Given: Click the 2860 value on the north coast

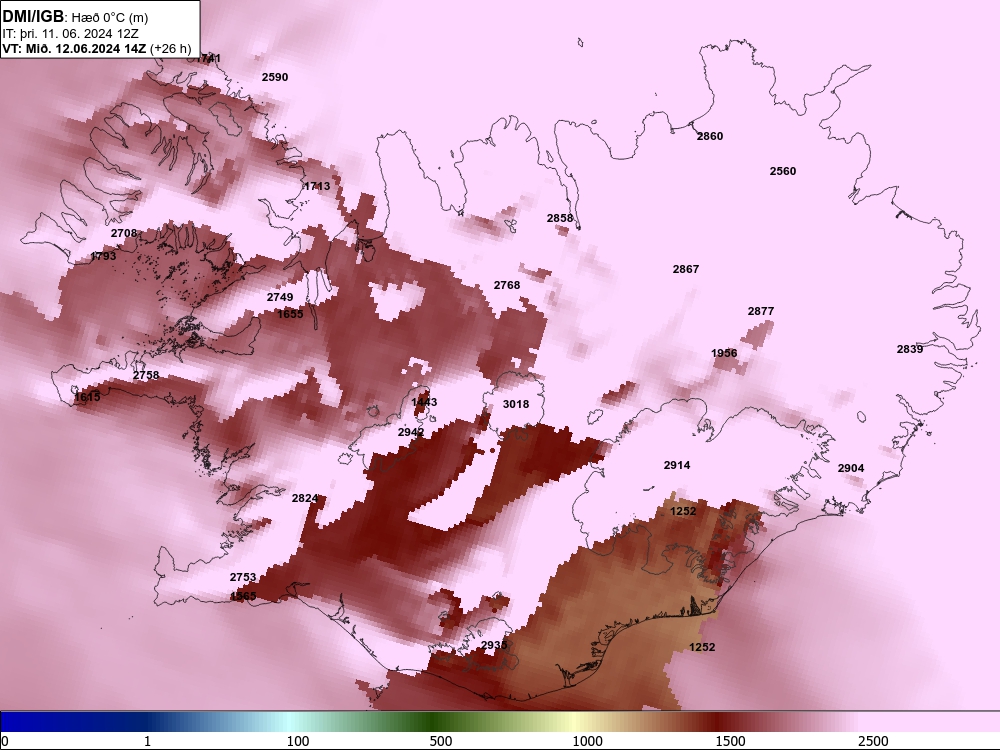Looking at the screenshot, I should click(x=710, y=136).
